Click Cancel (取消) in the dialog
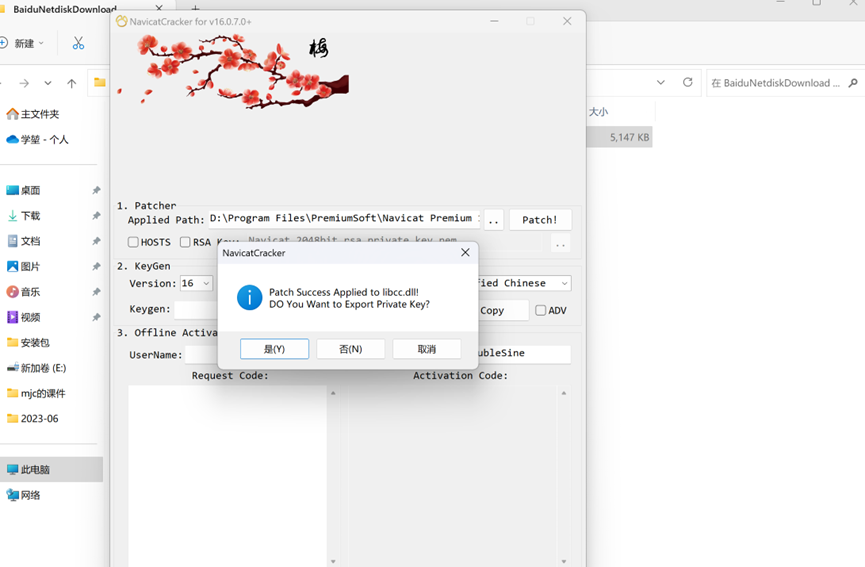The height and width of the screenshot is (567, 865). [426, 349]
